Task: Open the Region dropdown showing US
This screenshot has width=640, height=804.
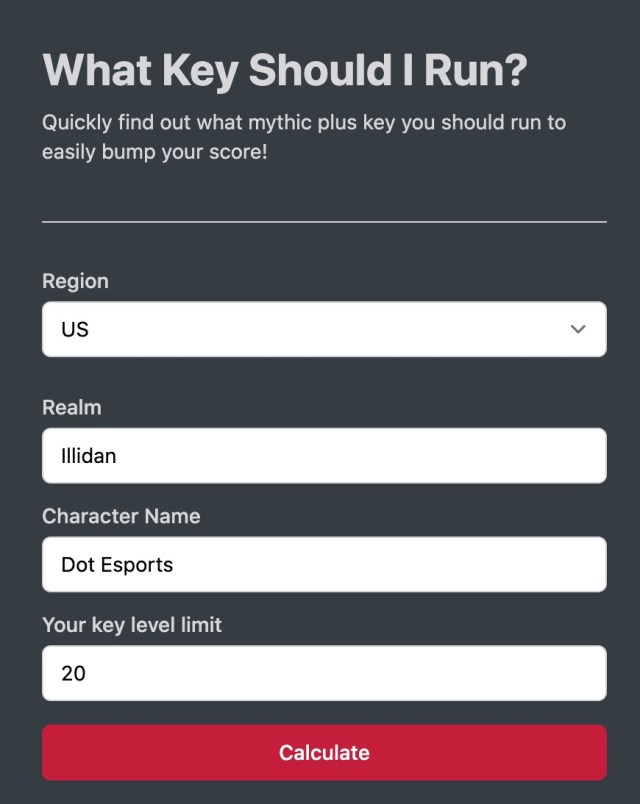Action: (x=324, y=329)
